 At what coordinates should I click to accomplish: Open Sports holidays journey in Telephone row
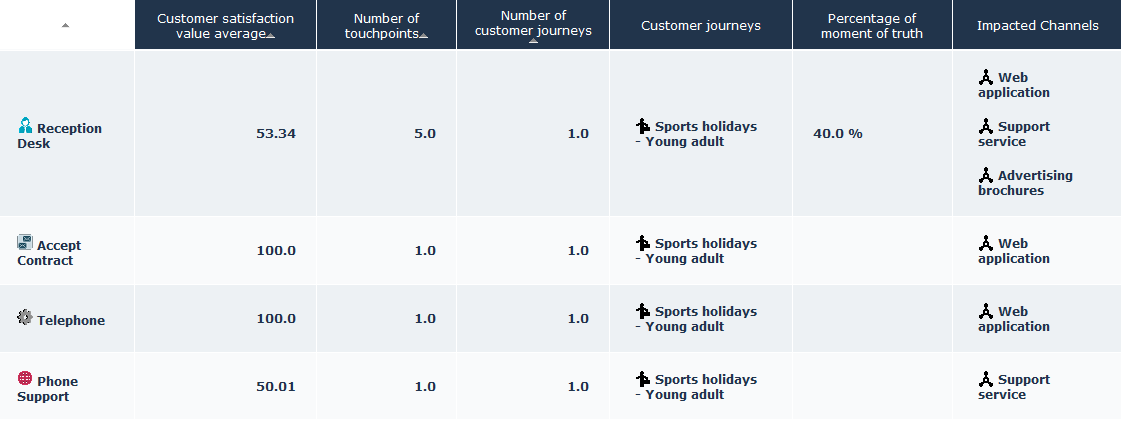click(705, 311)
